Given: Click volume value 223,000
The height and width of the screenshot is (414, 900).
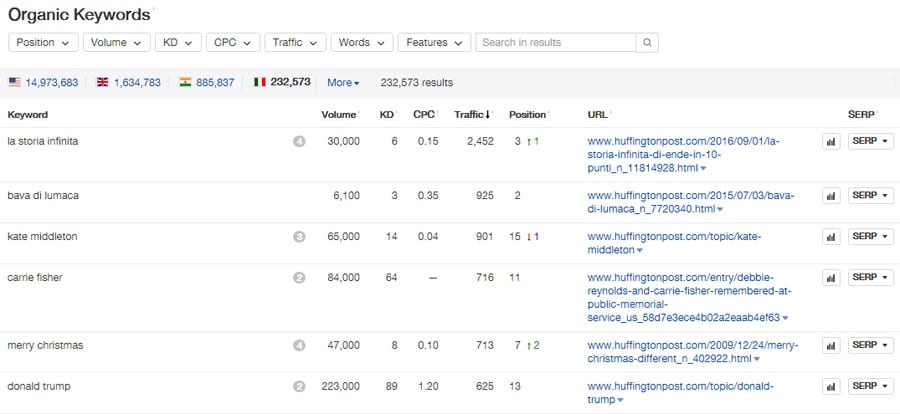Looking at the screenshot, I should click(340, 386).
